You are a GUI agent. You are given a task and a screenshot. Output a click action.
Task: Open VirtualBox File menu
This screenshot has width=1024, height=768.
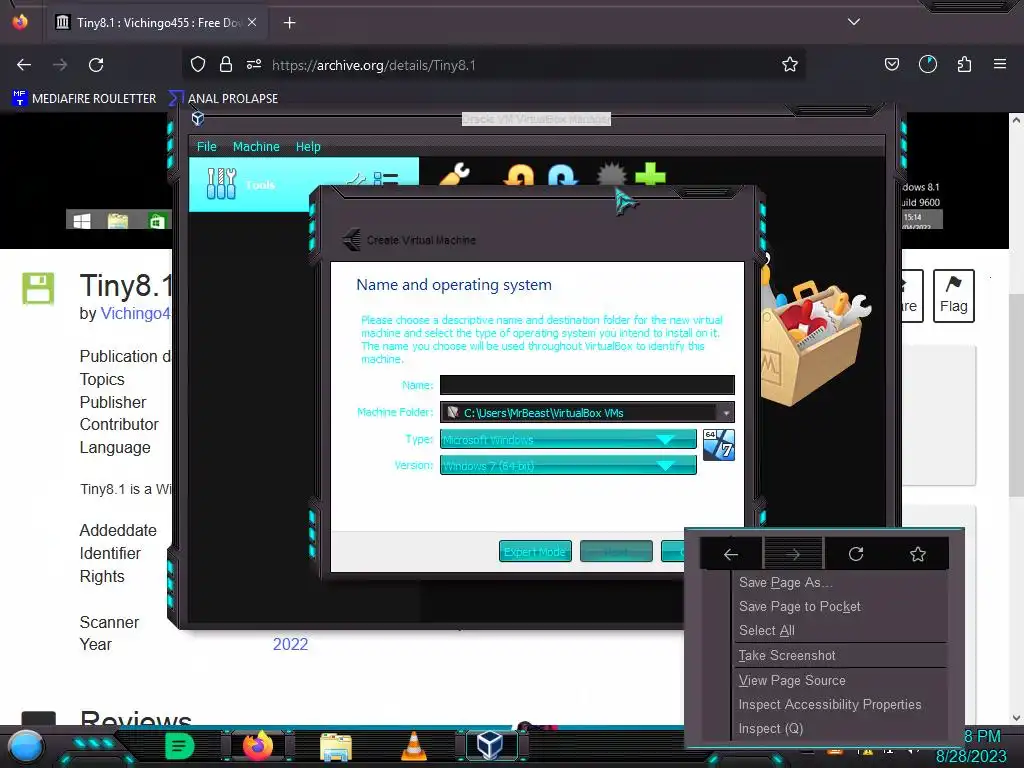pos(206,146)
